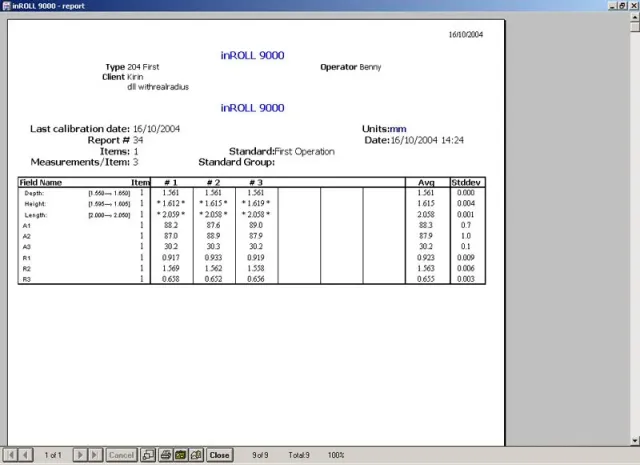Click the client name 'Kirin'
Viewport: 640px width, 465px height.
pos(135,77)
